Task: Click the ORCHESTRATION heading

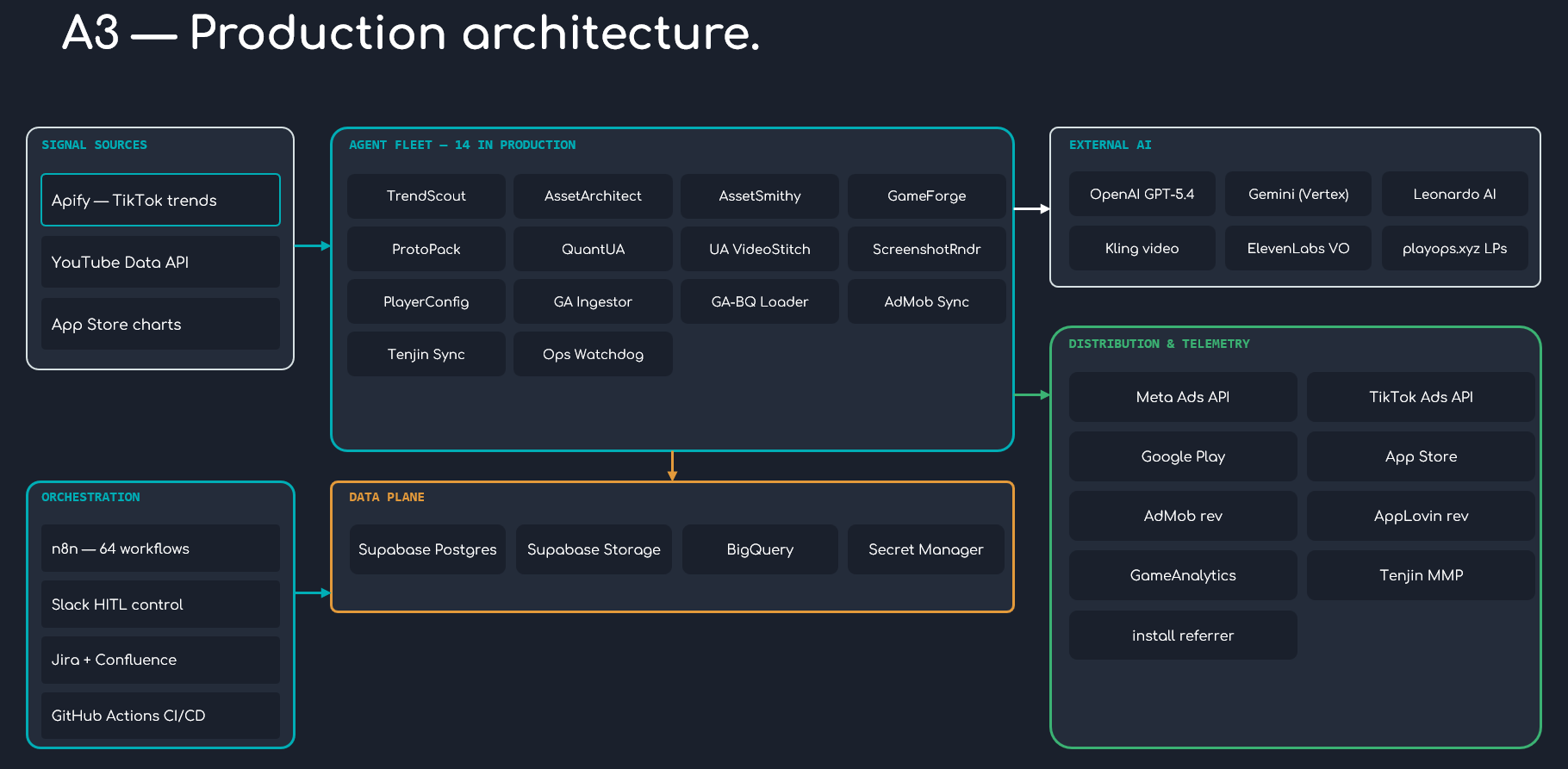Action: coord(90,497)
